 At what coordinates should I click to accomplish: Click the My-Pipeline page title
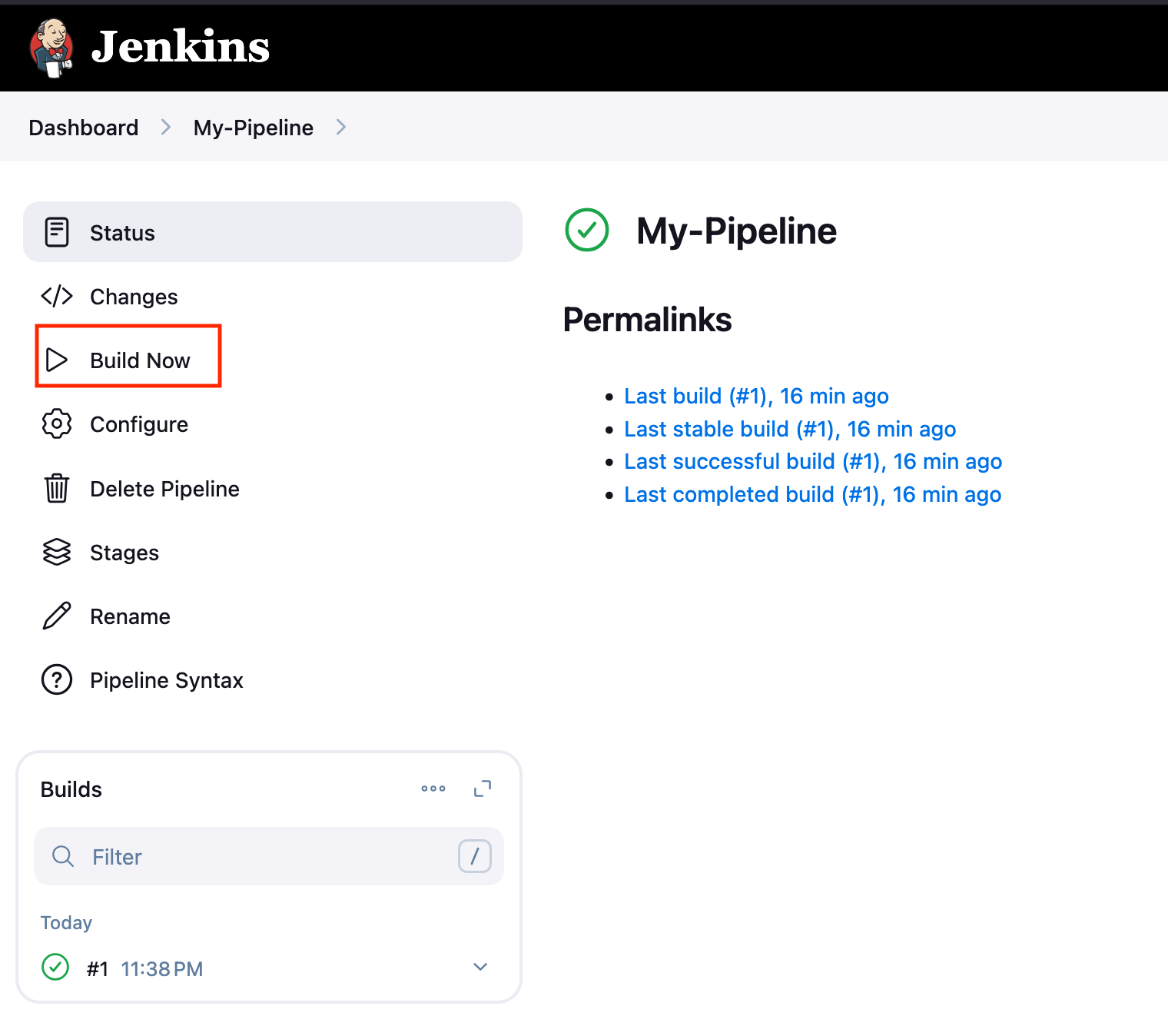(x=736, y=231)
